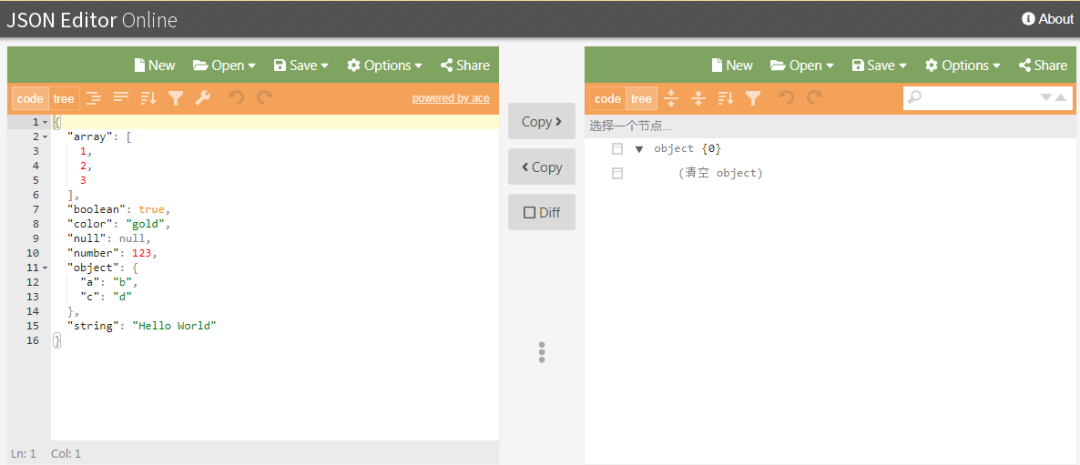Click redo arrow in right editor toolbar
The width and height of the screenshot is (1080, 465).
pos(814,99)
